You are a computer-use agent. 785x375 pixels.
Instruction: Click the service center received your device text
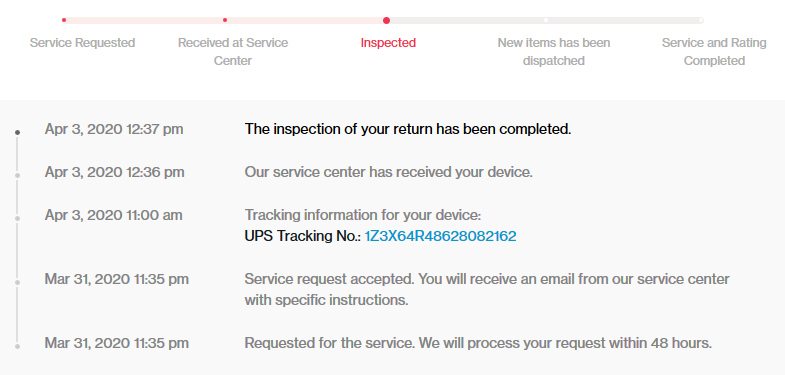pos(389,172)
